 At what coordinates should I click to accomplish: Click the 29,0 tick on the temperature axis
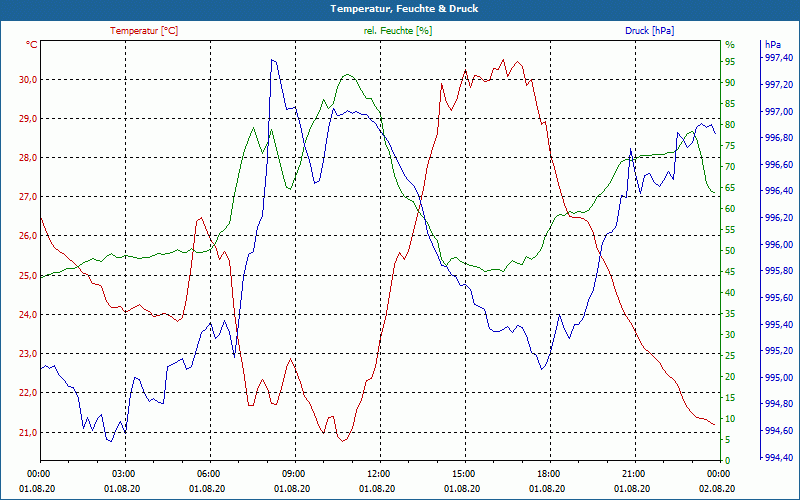29,118
